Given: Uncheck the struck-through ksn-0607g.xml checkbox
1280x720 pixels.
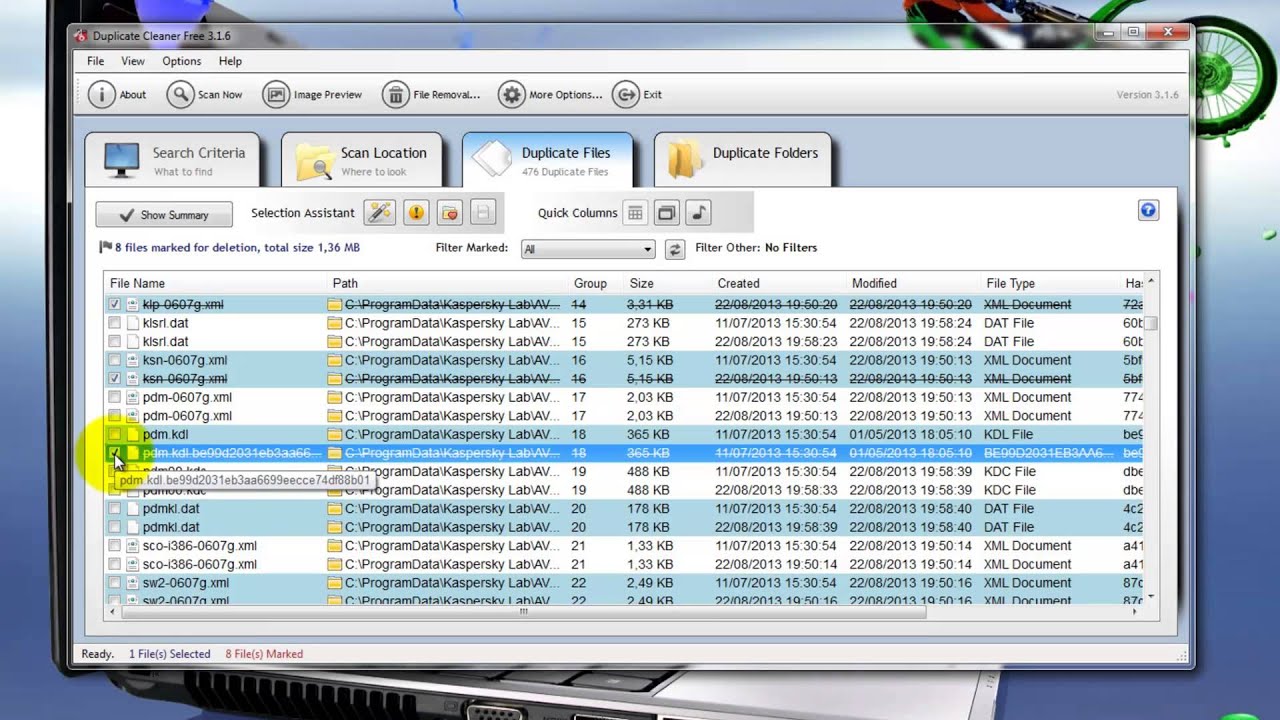Looking at the screenshot, I should click(x=115, y=379).
